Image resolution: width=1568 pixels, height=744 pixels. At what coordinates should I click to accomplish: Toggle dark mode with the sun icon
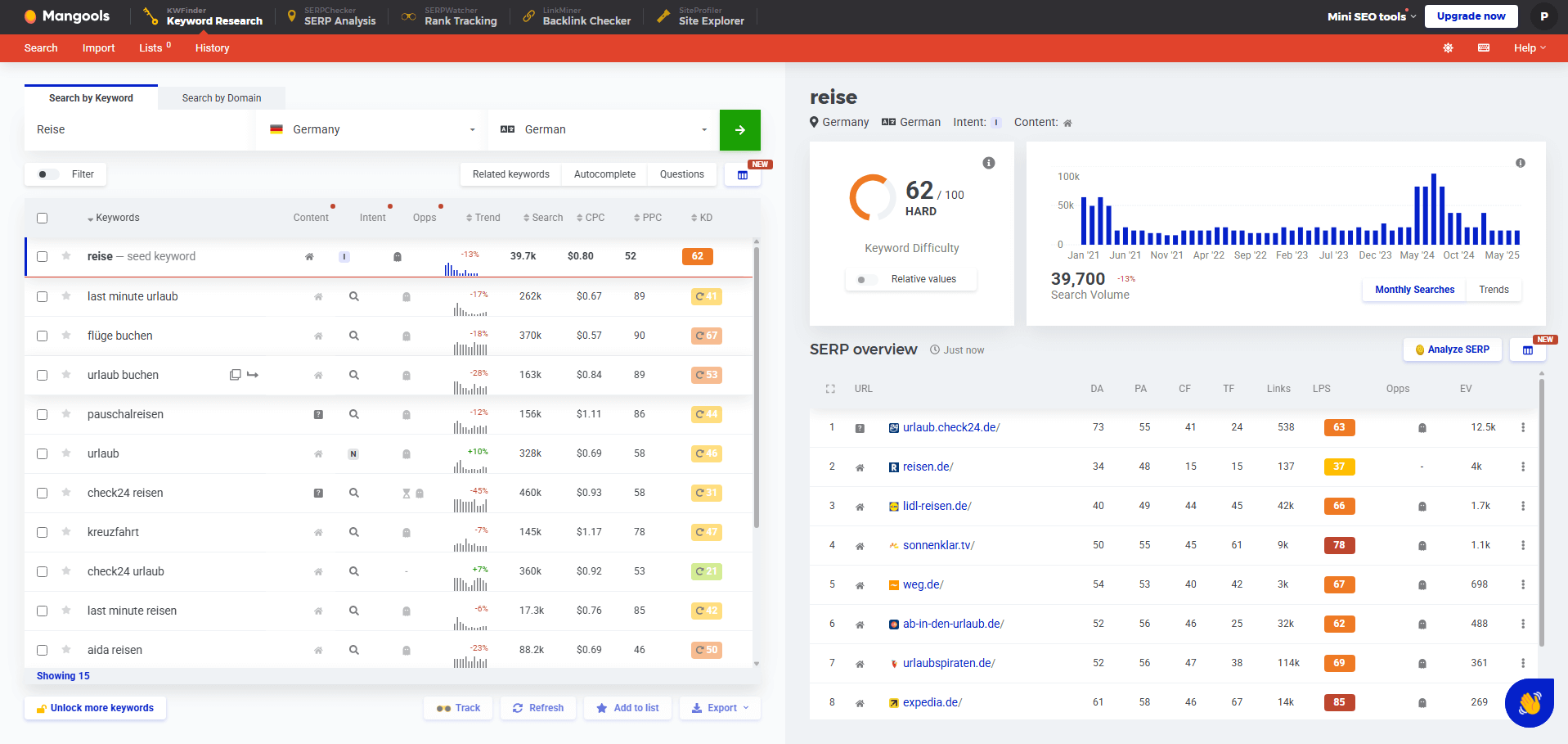pyautogui.click(x=1447, y=48)
